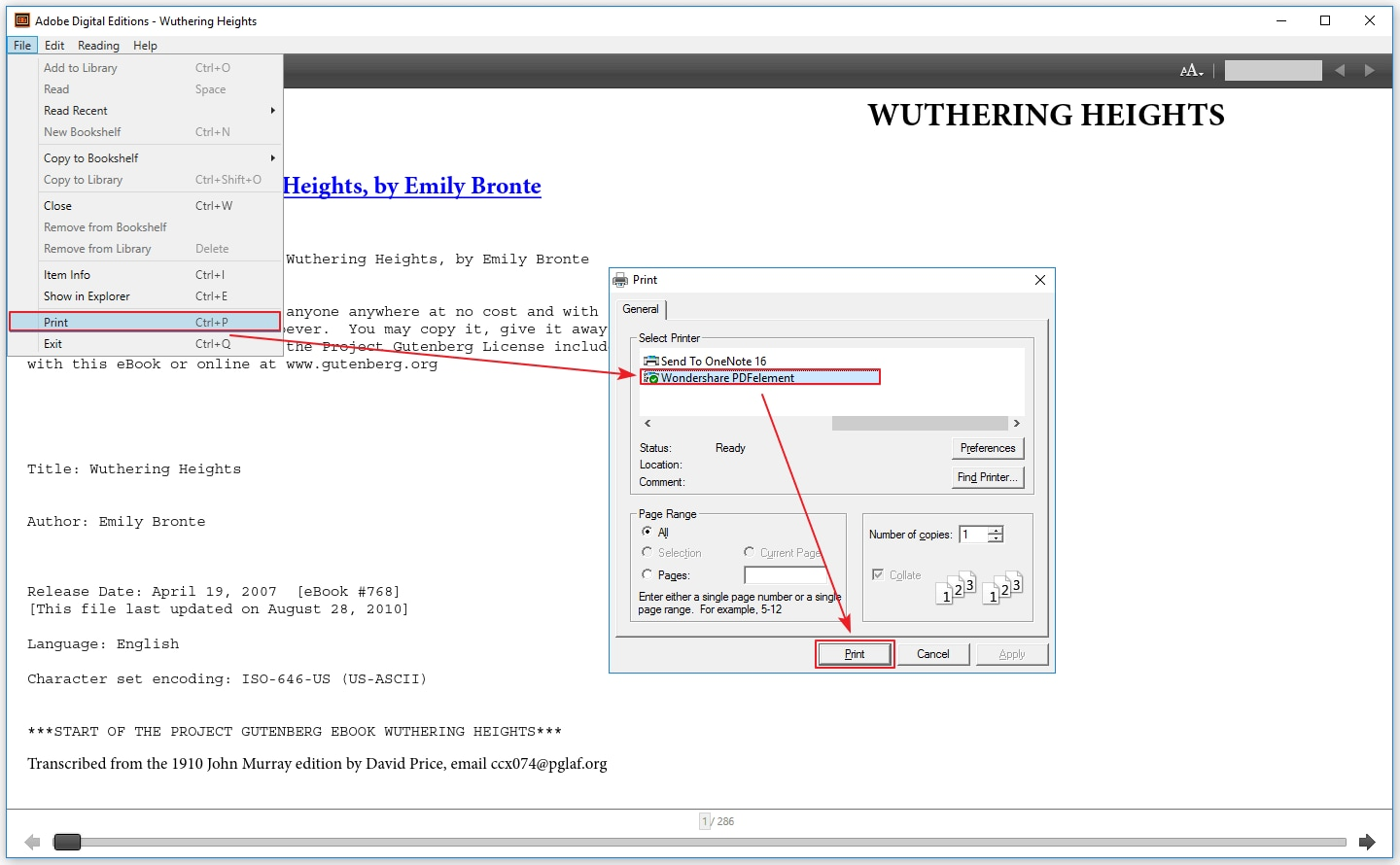Viewport: 1400px width, 865px height.
Task: Click the page navigation slider at the bottom
Action: (x=66, y=842)
